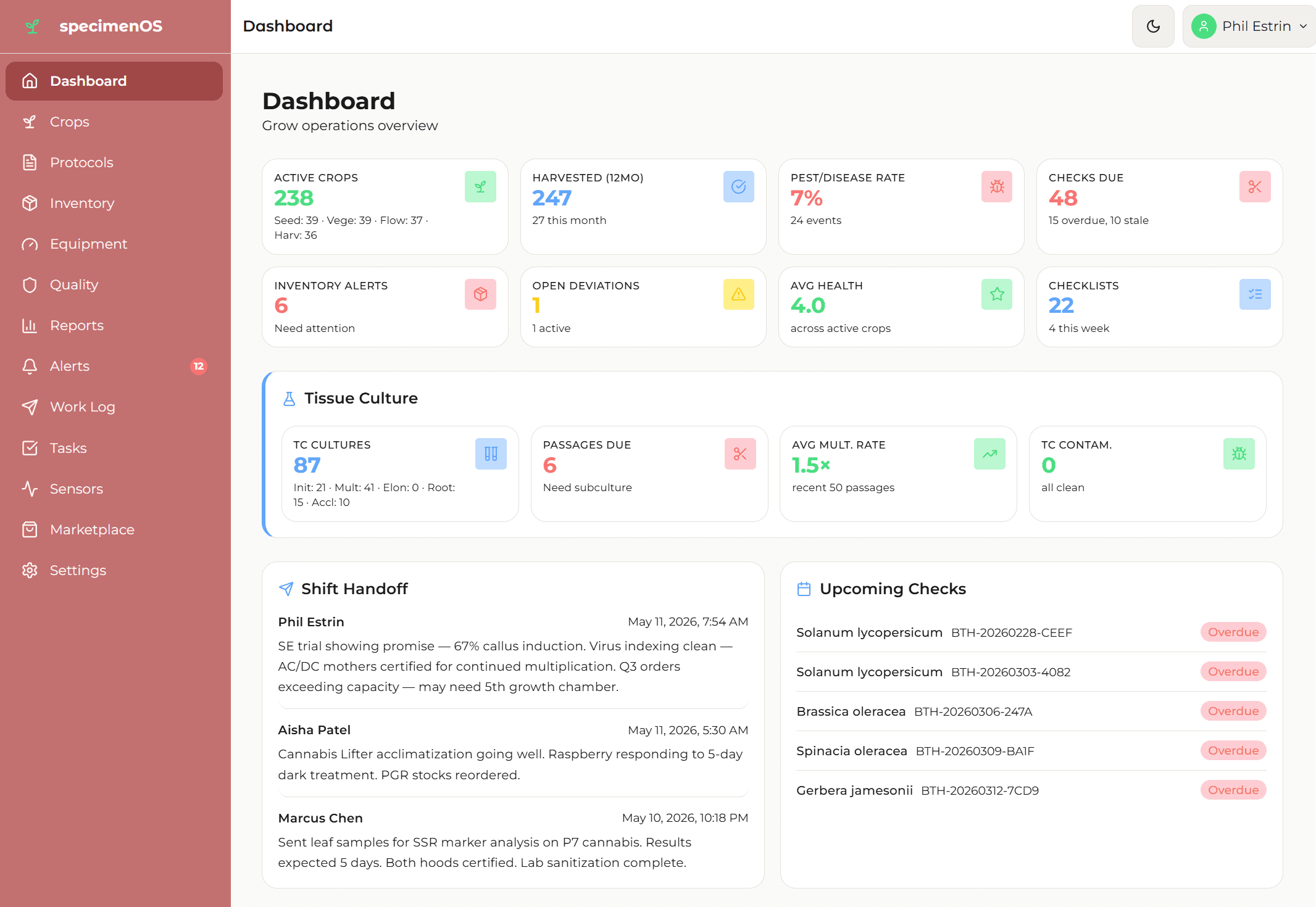Click the Reports bar chart icon
This screenshot has height=907, width=1316.
click(30, 325)
